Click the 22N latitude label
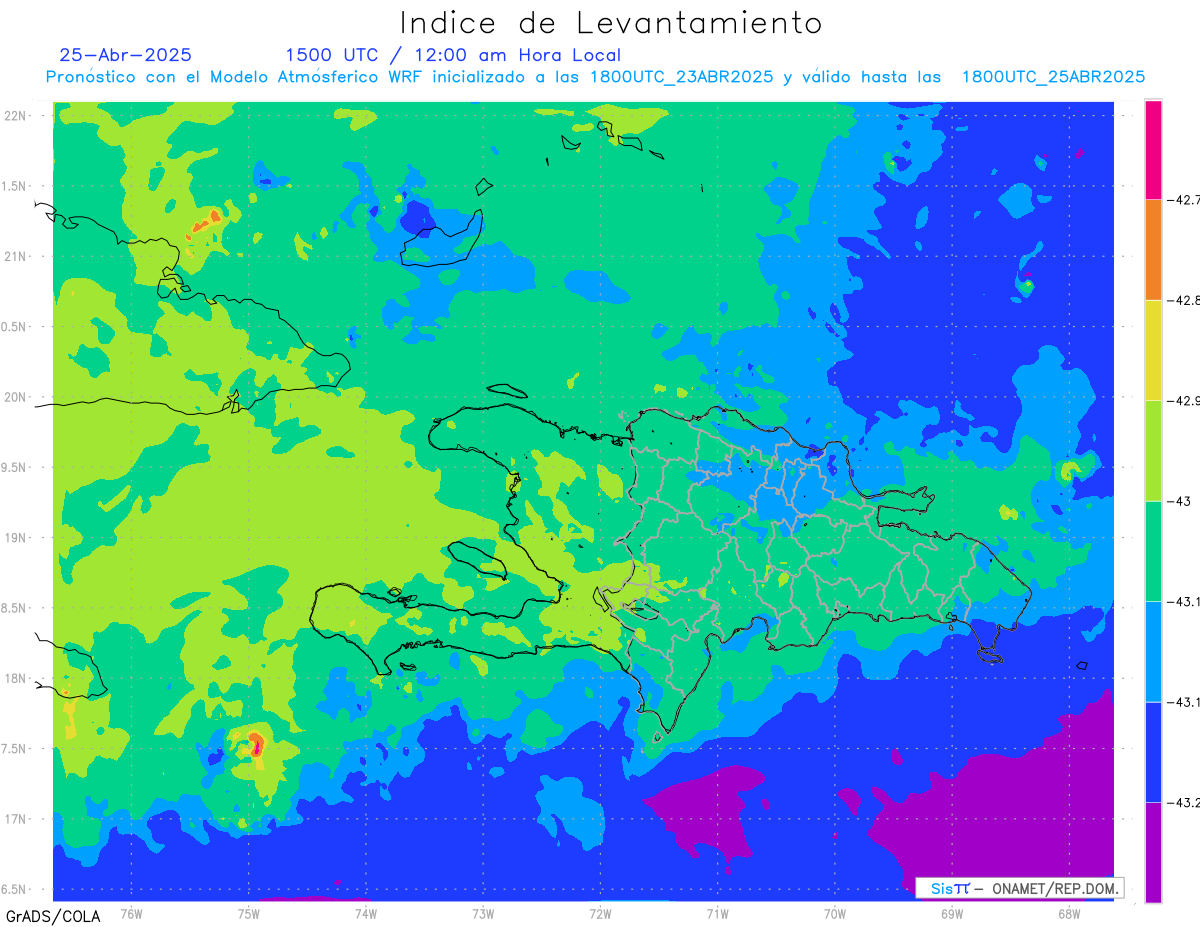The width and height of the screenshot is (1200, 927). tap(17, 116)
